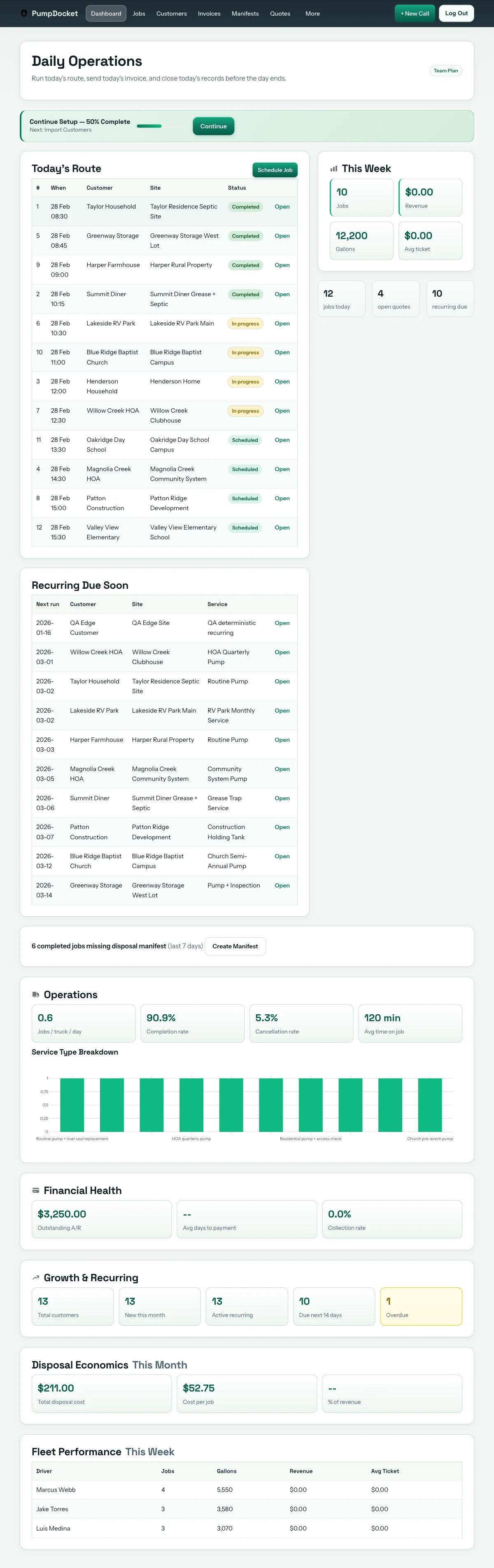This screenshot has width=494, height=1568.
Task: Open Invoices in the top navigation
Action: tap(209, 14)
